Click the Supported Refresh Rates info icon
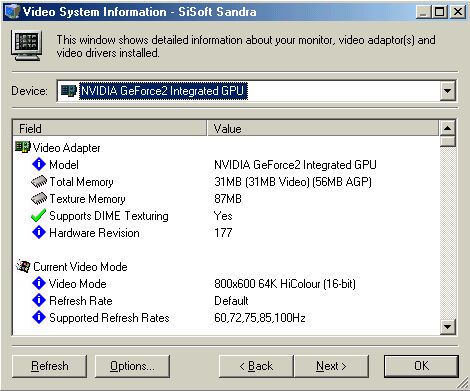 click(x=39, y=317)
